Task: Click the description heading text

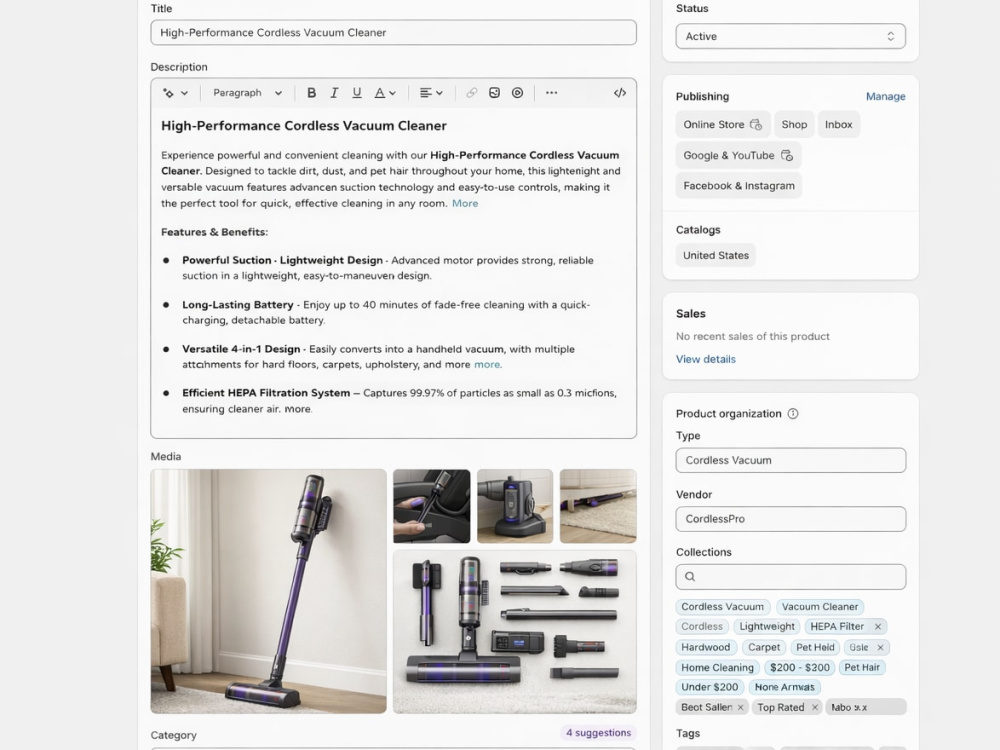Action: tap(304, 126)
